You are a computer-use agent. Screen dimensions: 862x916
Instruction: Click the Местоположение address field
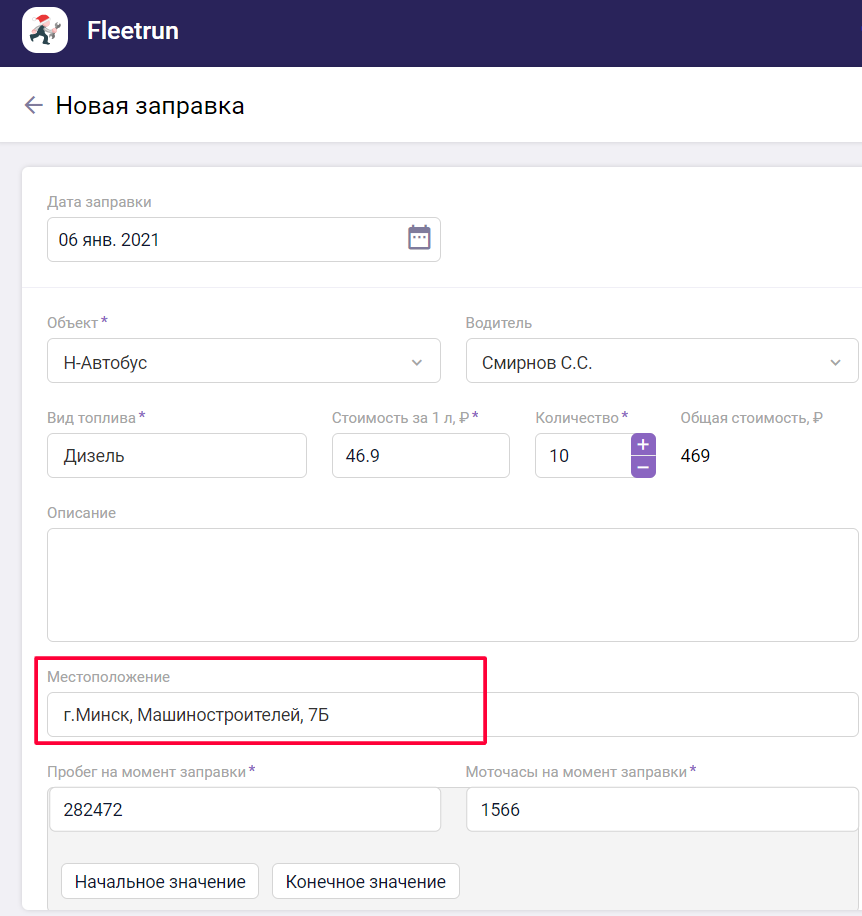coord(452,715)
